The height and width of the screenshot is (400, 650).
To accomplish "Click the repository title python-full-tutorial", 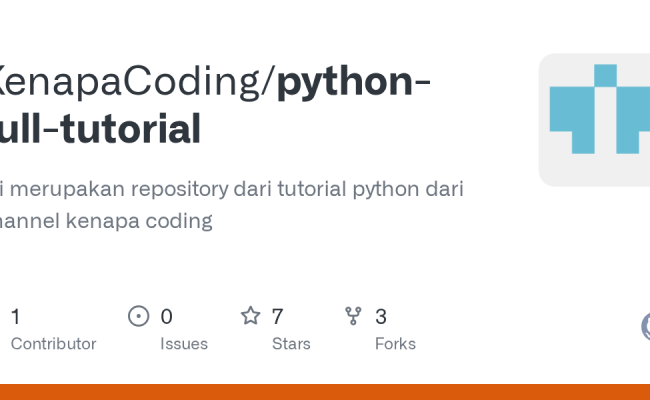I will point(215,105).
